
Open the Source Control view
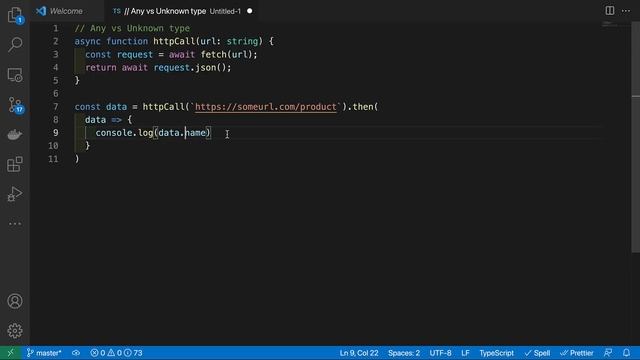pos(16,105)
